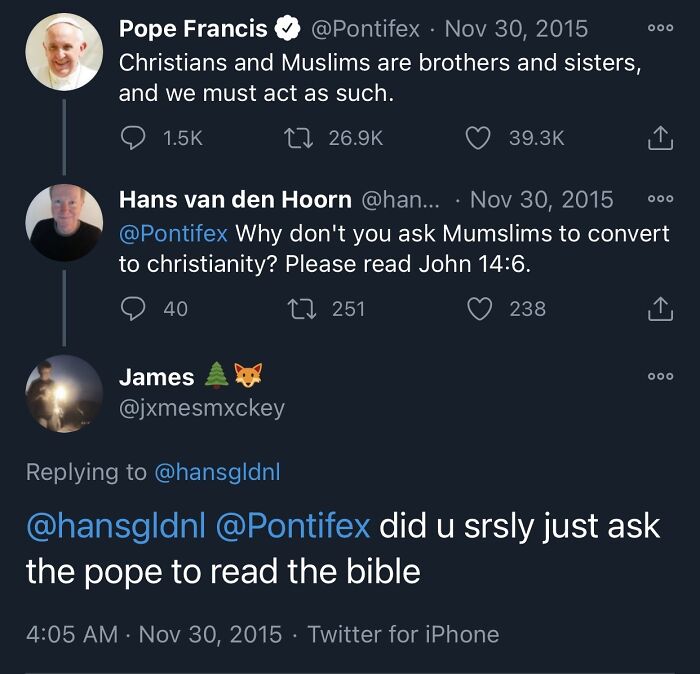The image size is (700, 674).
Task: Share Hans van den Hoorn's tweet
Action: (659, 309)
